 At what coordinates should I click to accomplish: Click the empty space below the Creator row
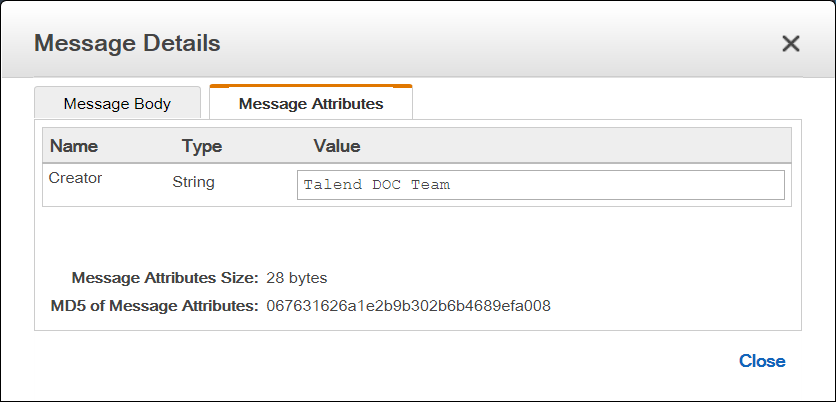(x=416, y=235)
